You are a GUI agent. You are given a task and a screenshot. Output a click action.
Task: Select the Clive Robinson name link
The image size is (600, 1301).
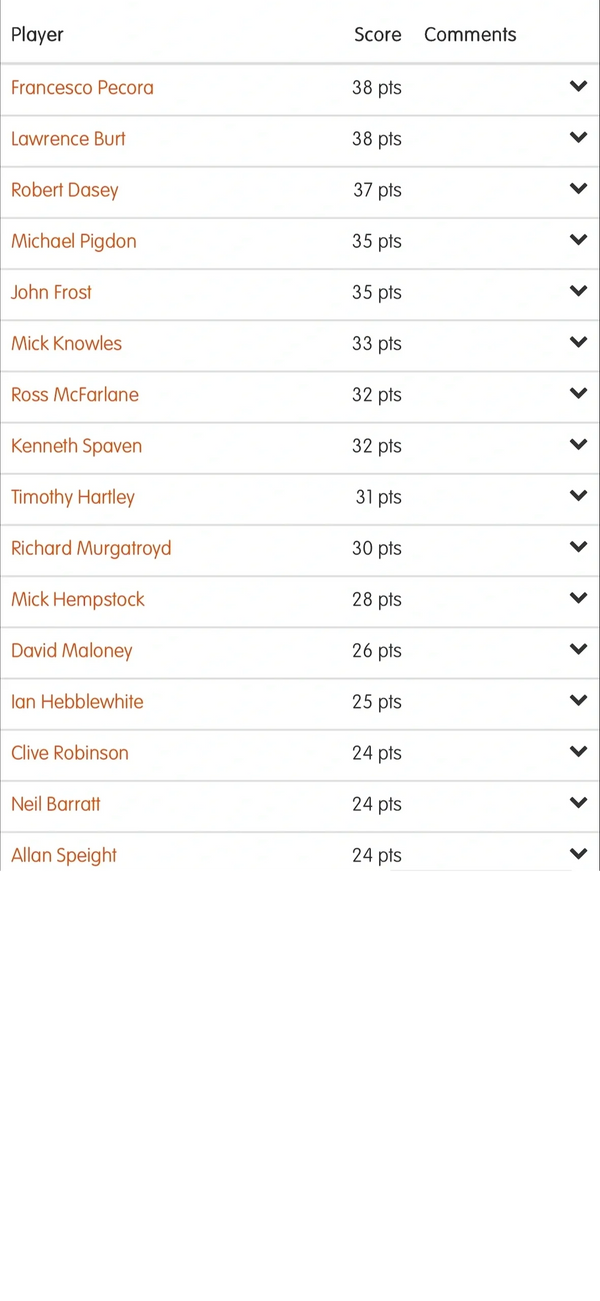[x=70, y=753]
